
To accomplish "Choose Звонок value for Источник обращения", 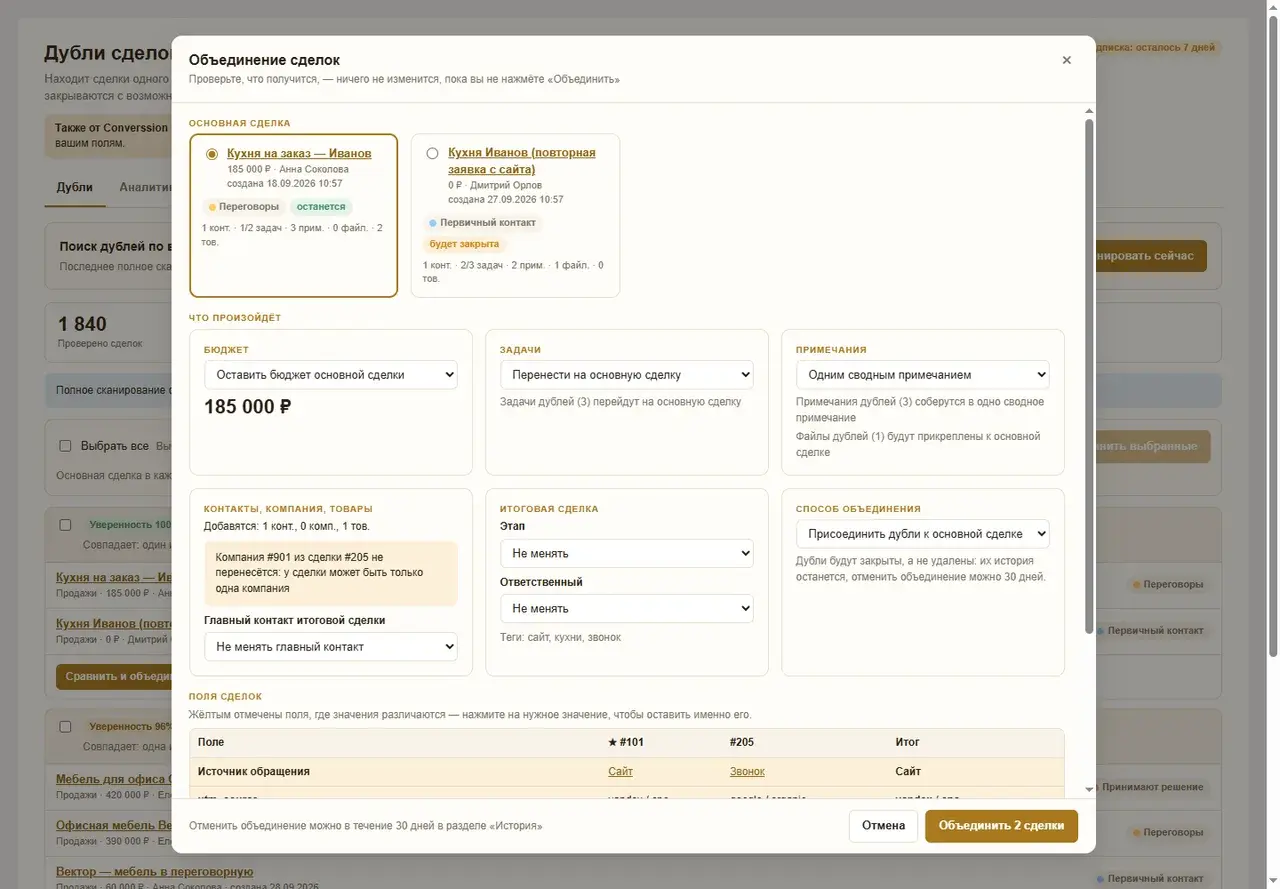I will (747, 772).
